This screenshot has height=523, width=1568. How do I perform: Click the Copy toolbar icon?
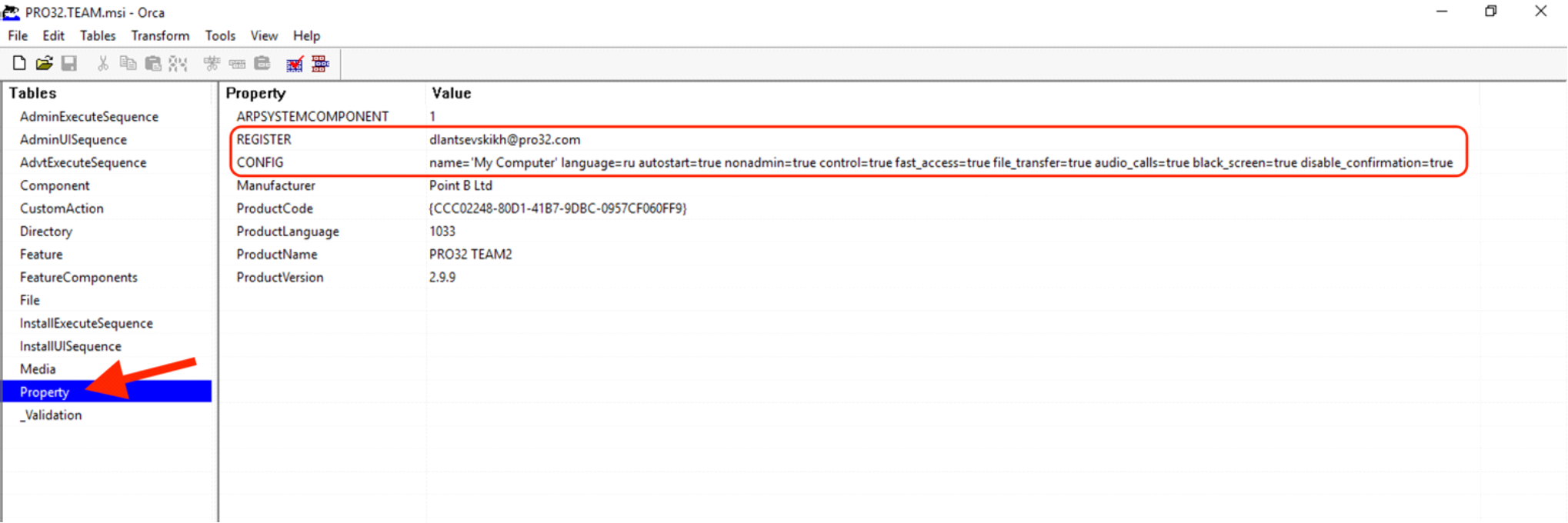(x=128, y=64)
